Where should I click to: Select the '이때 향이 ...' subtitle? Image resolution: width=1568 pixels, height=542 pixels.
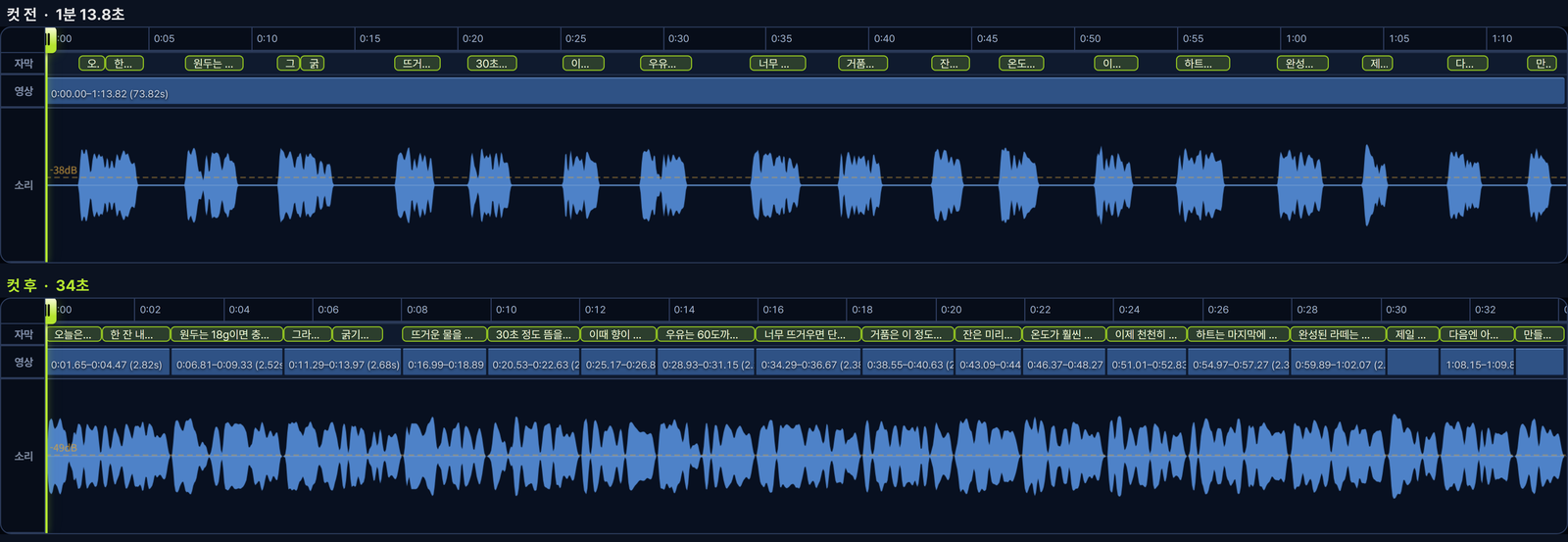coord(617,334)
